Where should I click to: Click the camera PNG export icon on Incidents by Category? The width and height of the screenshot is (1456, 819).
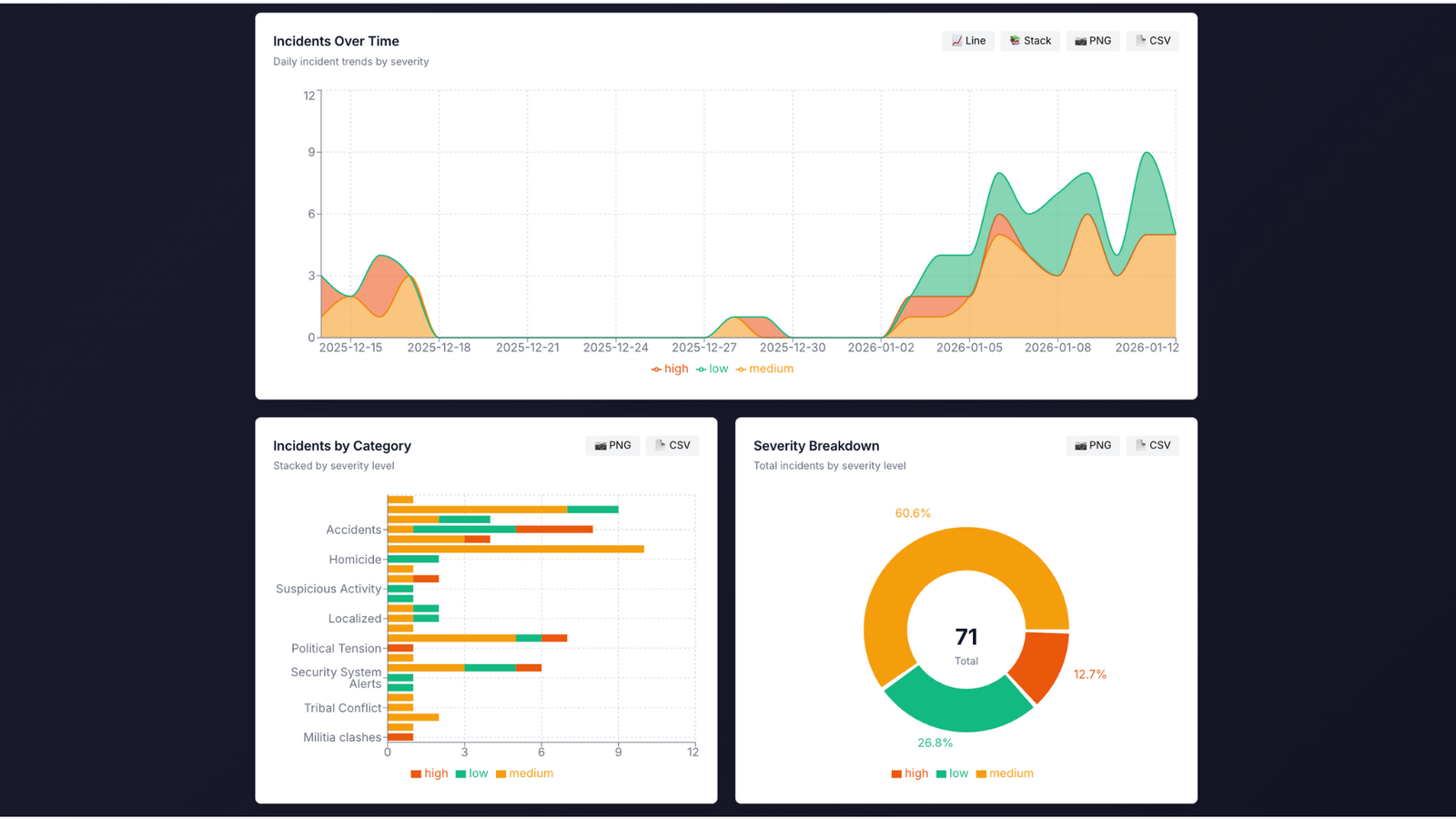(600, 445)
